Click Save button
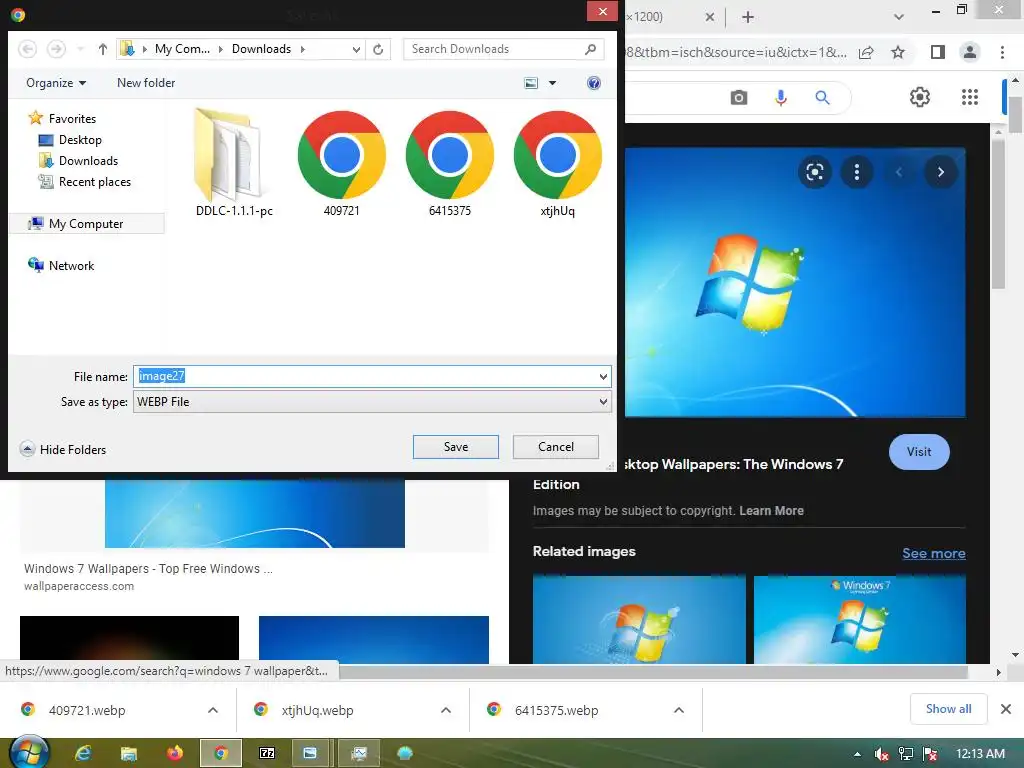The image size is (1024, 768). (x=456, y=447)
